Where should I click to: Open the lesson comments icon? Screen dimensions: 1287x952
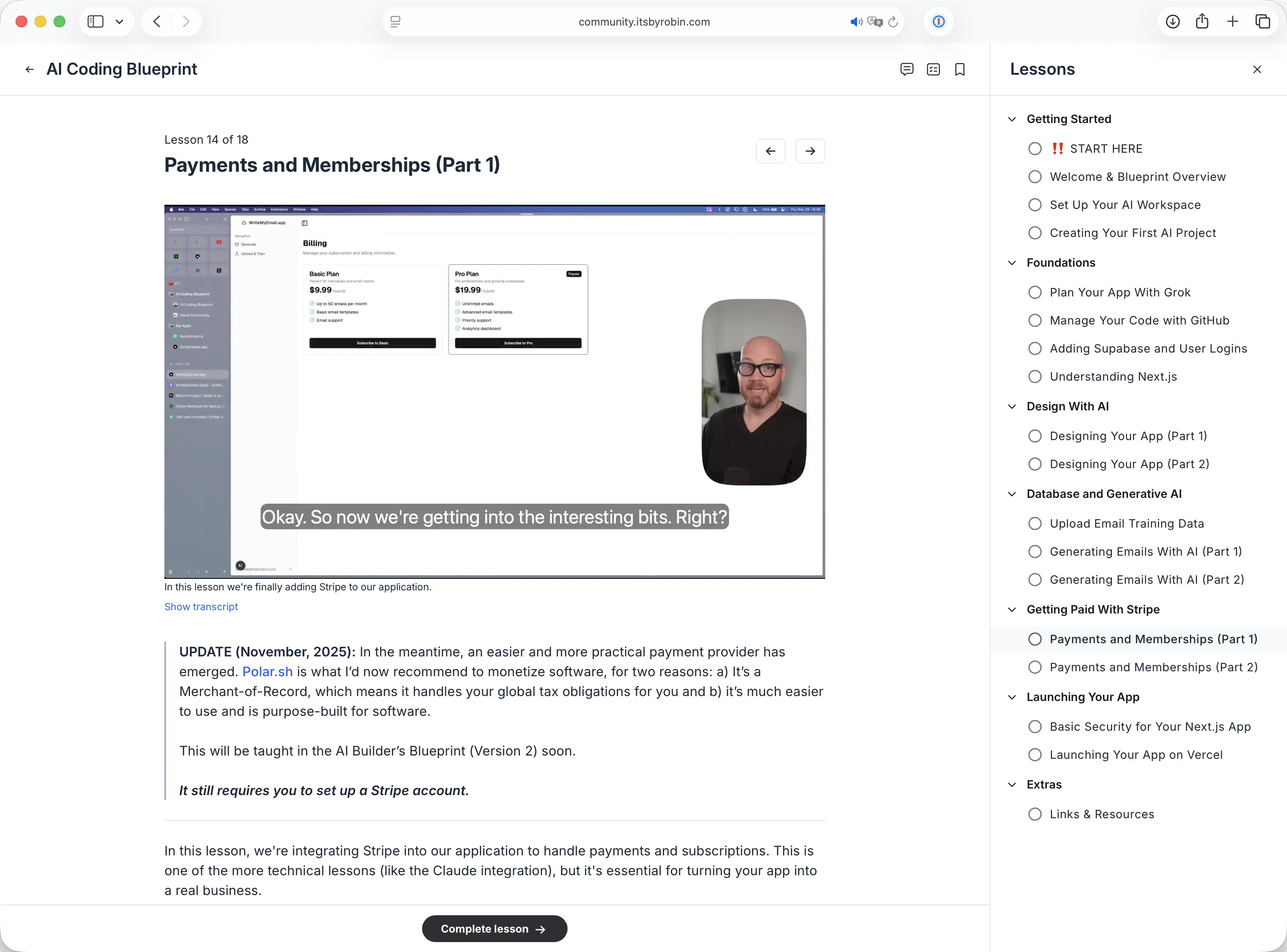point(907,69)
